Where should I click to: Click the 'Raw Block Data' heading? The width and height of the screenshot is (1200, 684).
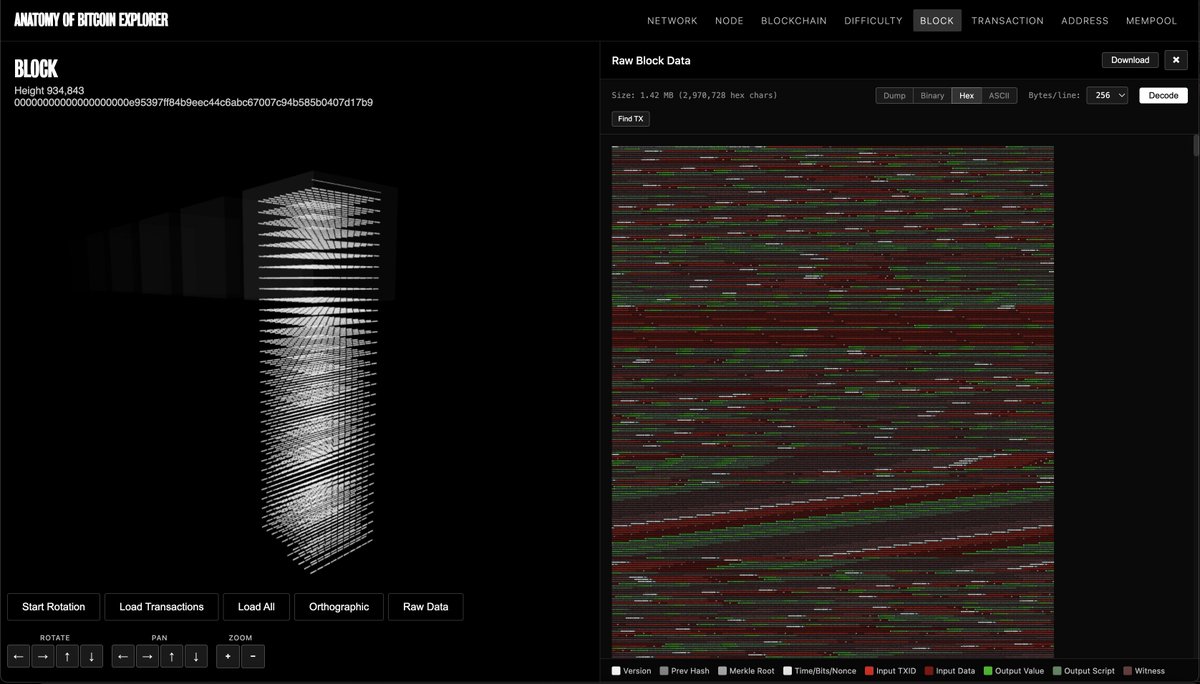point(651,60)
